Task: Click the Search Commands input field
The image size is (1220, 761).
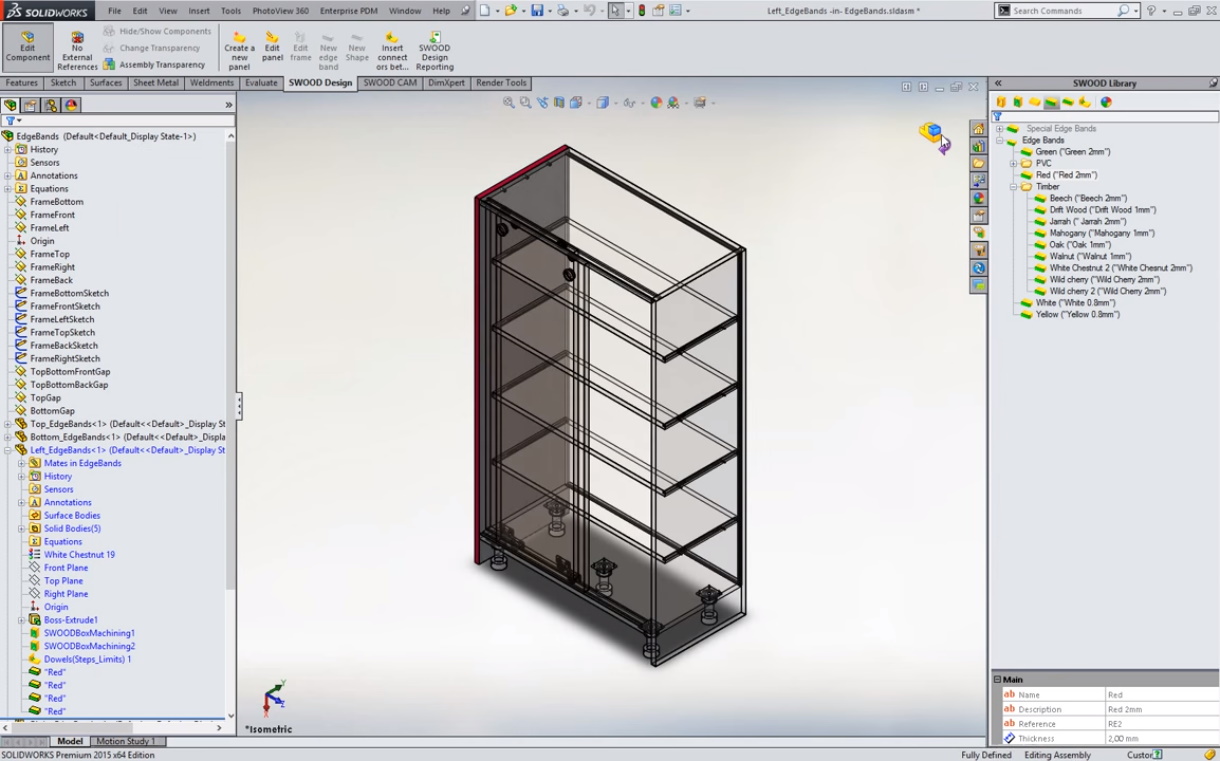Action: [x=1063, y=11]
